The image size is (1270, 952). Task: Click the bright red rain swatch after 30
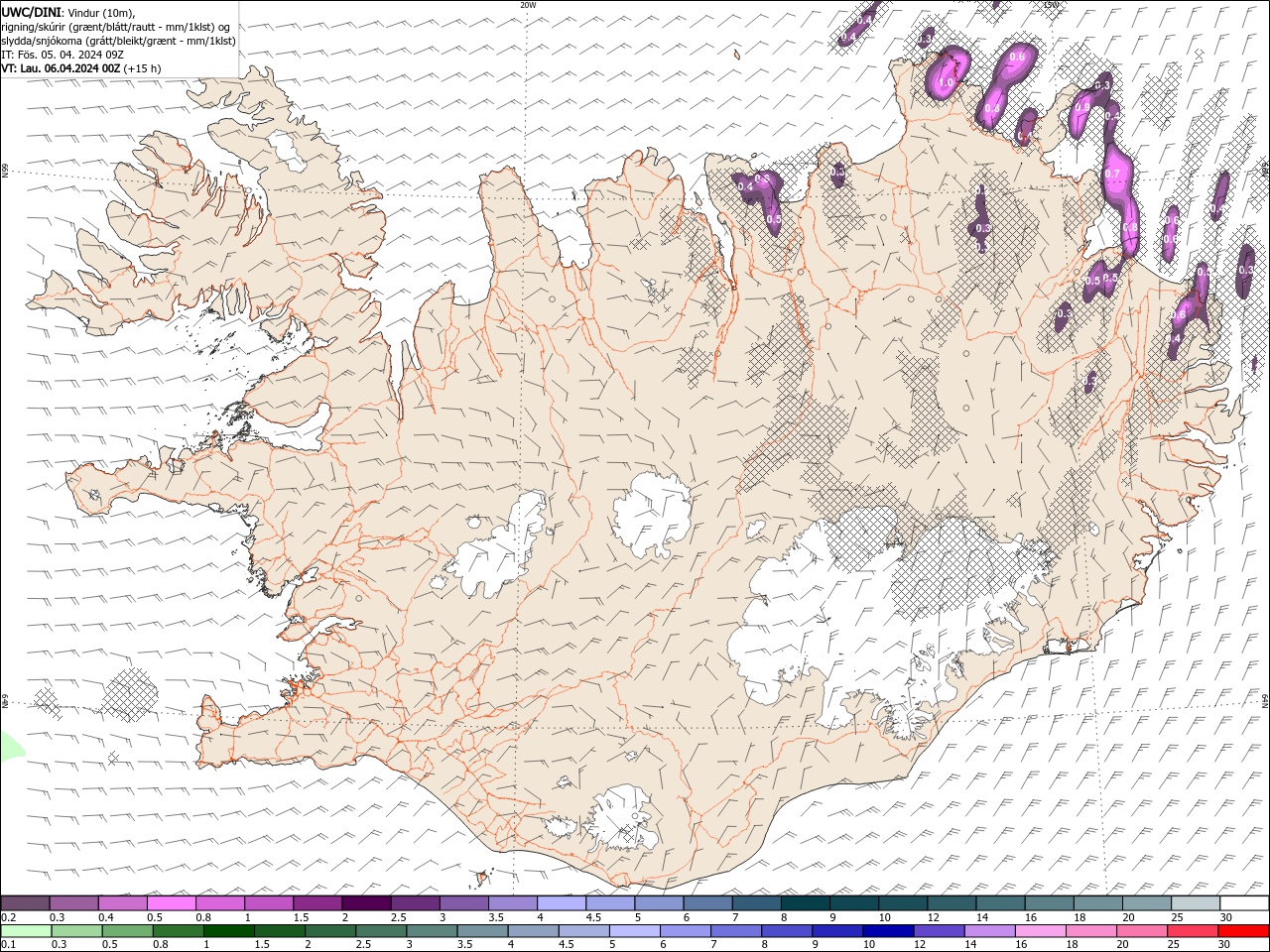click(x=1242, y=931)
